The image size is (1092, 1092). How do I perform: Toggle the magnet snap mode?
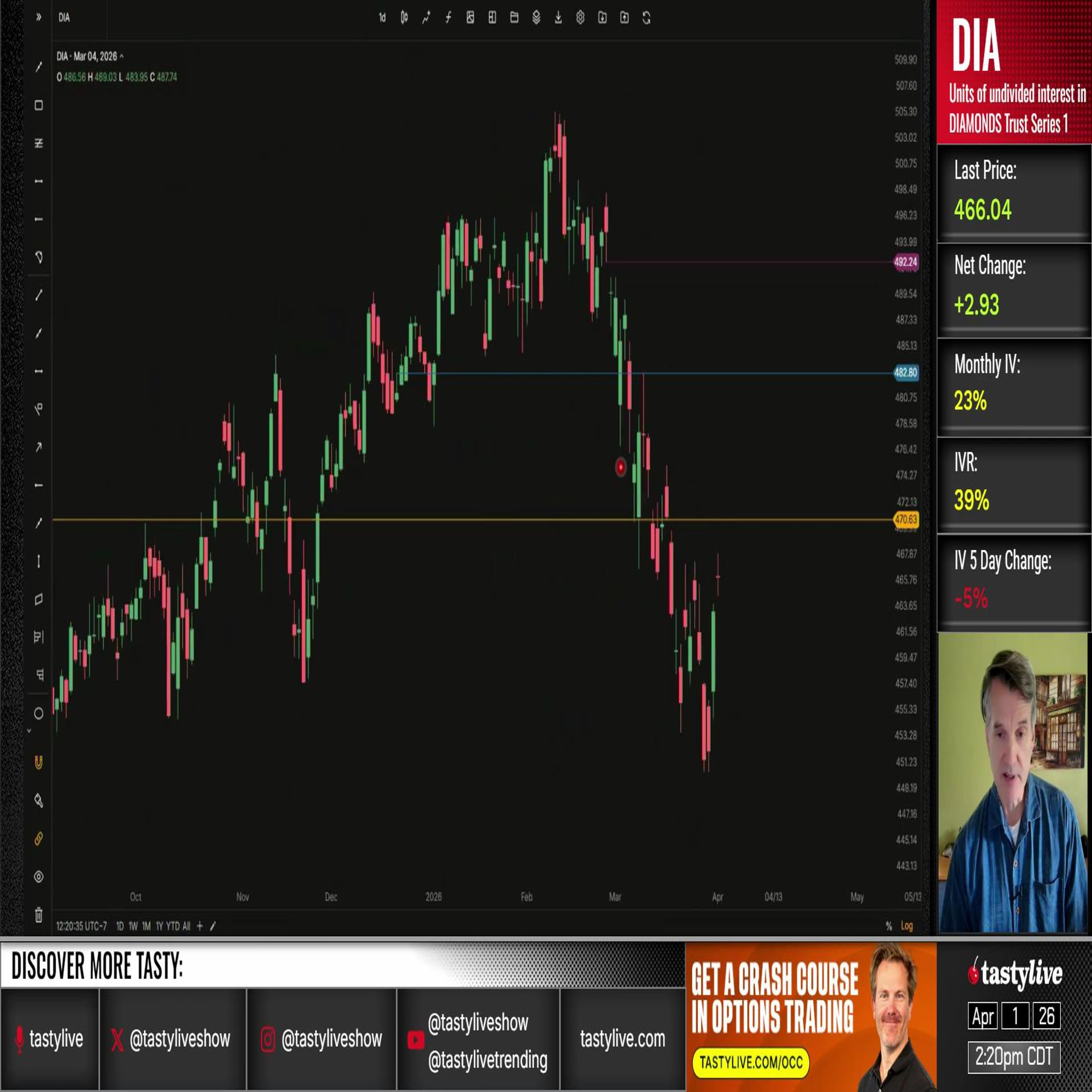click(39, 763)
